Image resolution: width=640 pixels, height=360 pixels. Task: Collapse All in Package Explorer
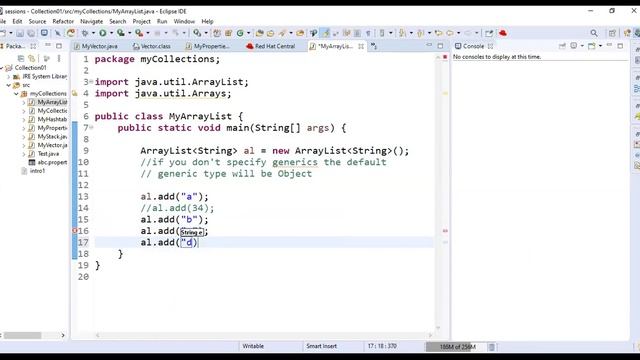click(x=21, y=58)
